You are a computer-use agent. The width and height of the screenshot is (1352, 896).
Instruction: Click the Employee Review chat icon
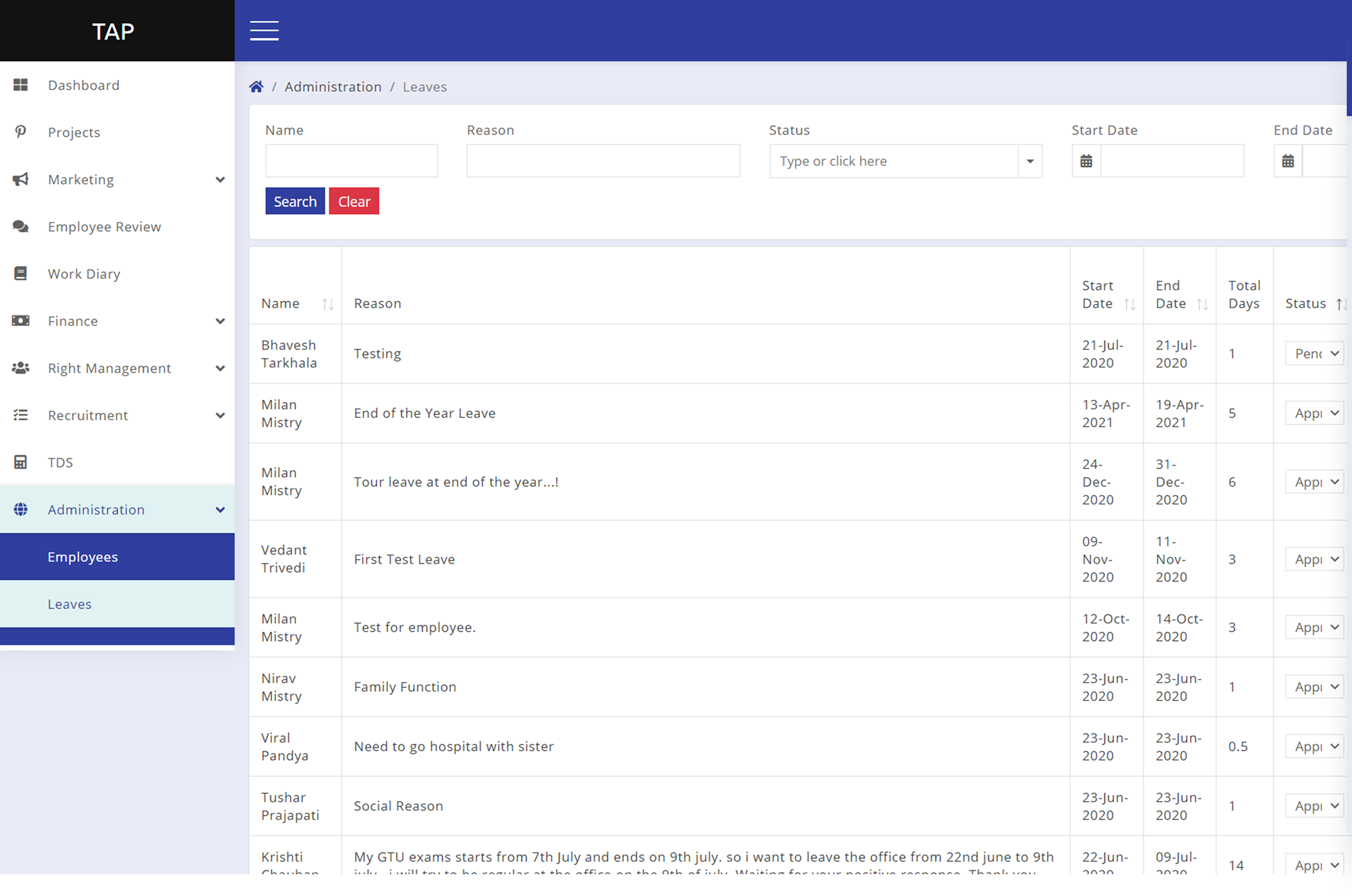pos(21,227)
